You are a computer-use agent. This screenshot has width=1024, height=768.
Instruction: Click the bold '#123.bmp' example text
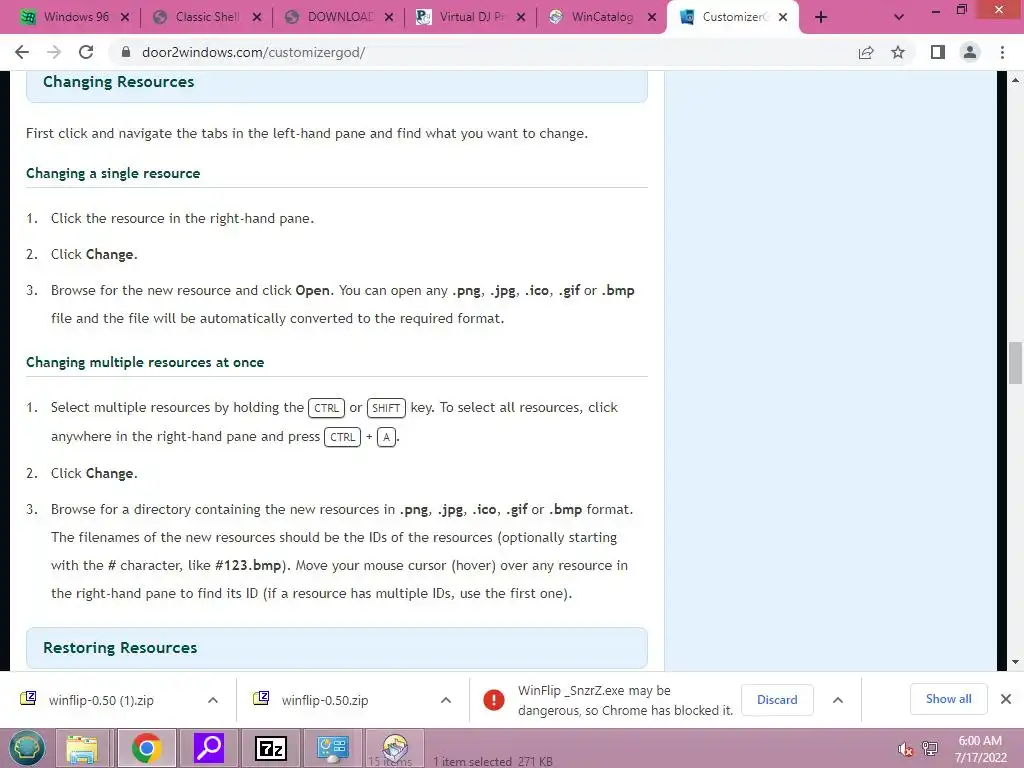pyautogui.click(x=248, y=566)
